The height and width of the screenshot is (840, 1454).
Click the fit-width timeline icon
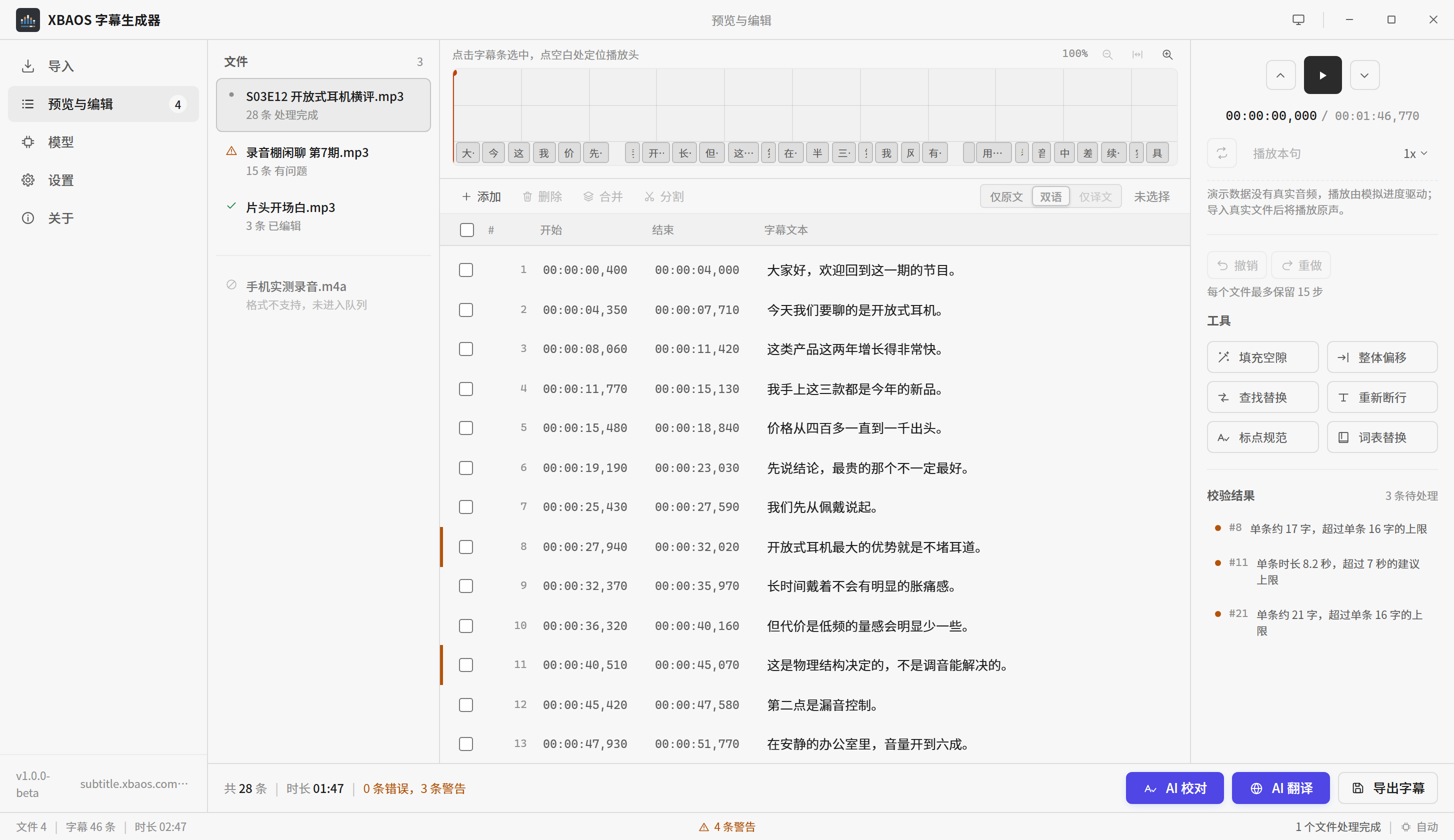1137,54
